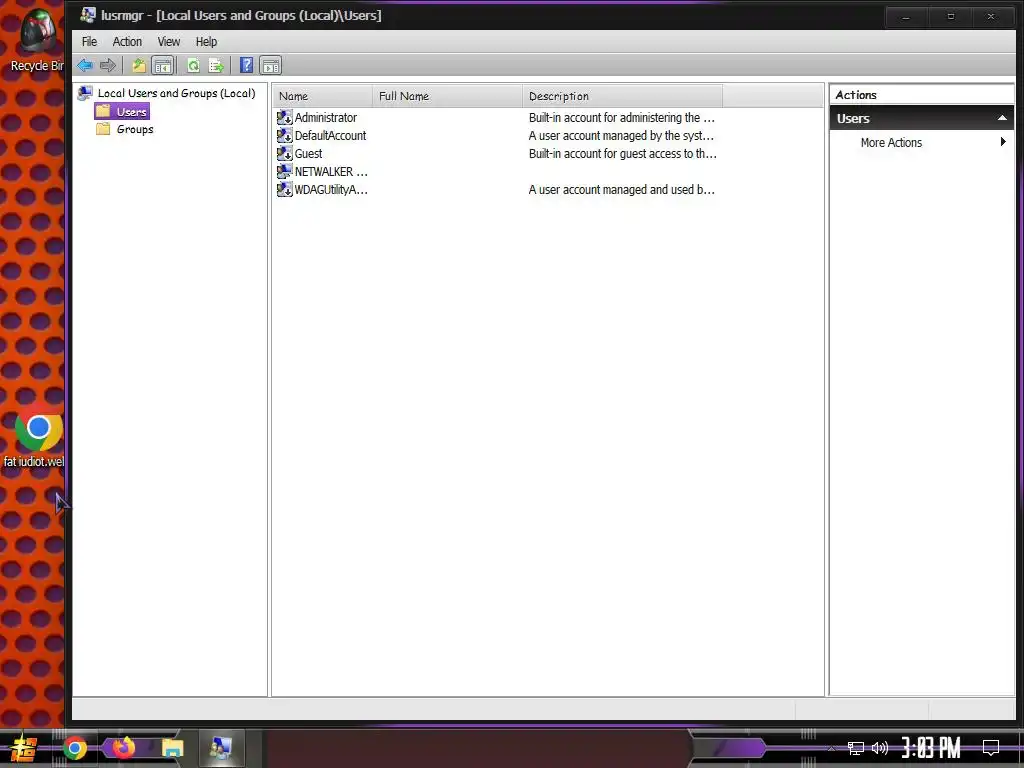Image resolution: width=1024 pixels, height=768 pixels.
Task: Open the Help menu
Action: tap(206, 42)
